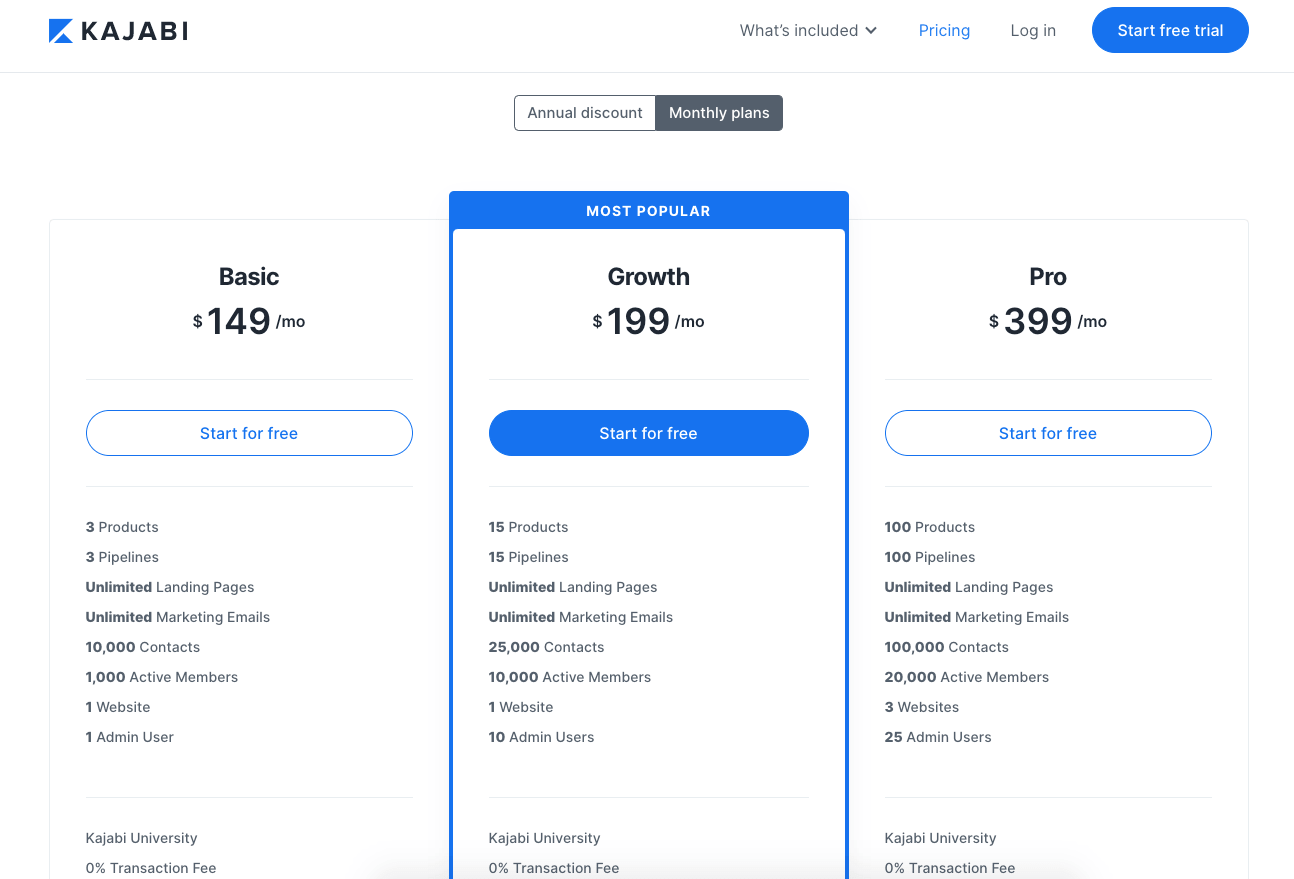Click '15 Pipelines' in Growth plan

pos(528,557)
